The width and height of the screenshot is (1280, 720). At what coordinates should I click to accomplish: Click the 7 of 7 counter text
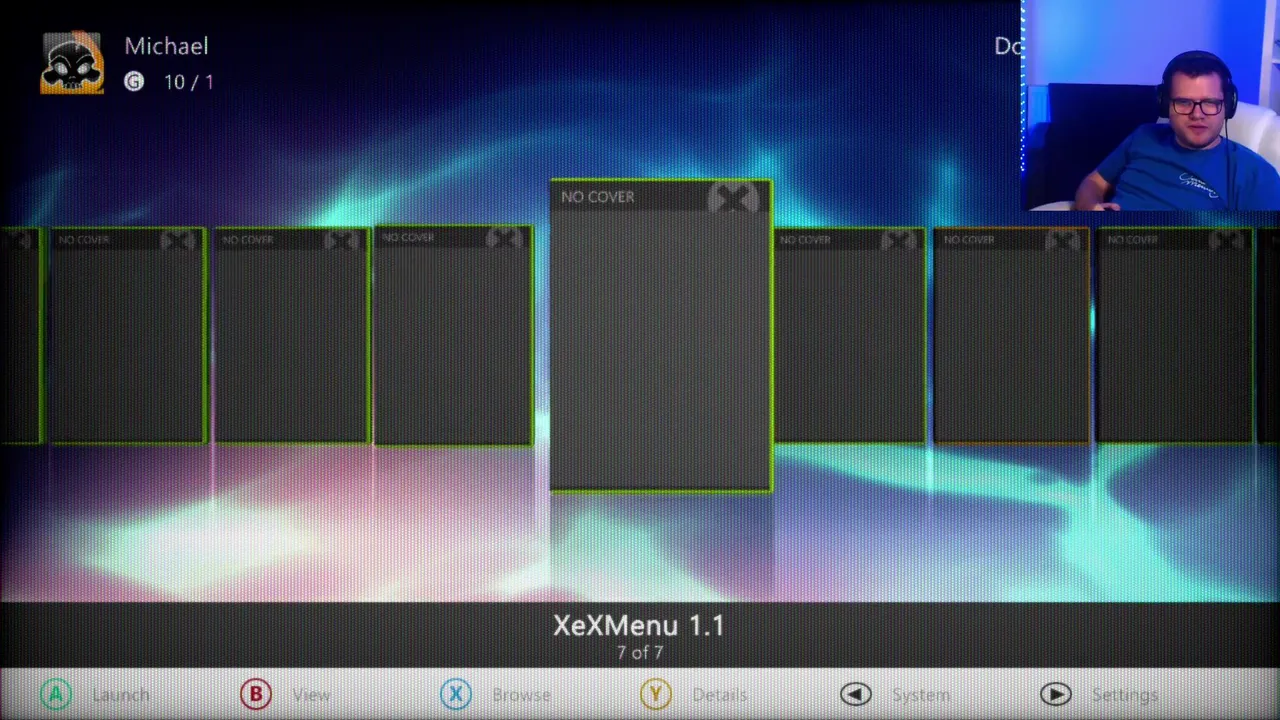pos(640,653)
